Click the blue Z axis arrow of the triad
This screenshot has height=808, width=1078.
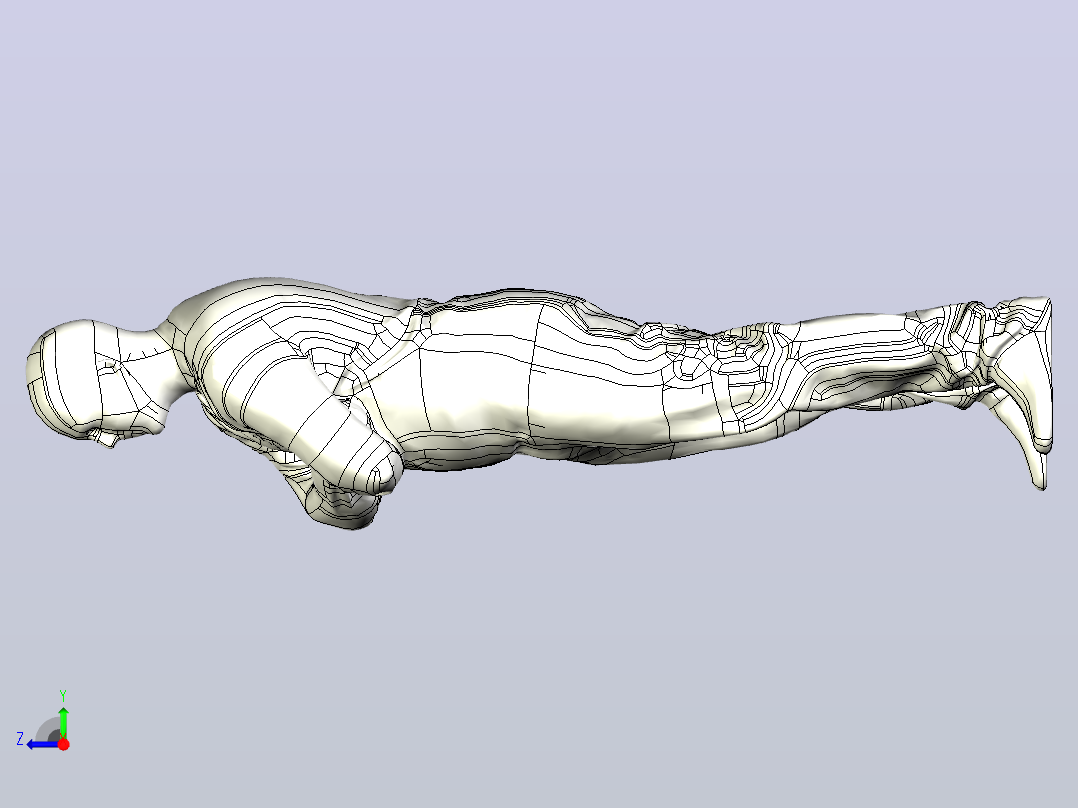pyautogui.click(x=41, y=744)
